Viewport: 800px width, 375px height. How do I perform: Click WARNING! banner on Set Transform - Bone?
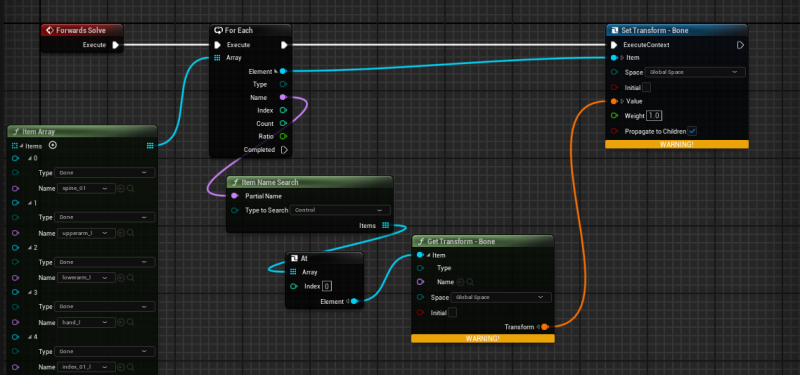point(677,144)
